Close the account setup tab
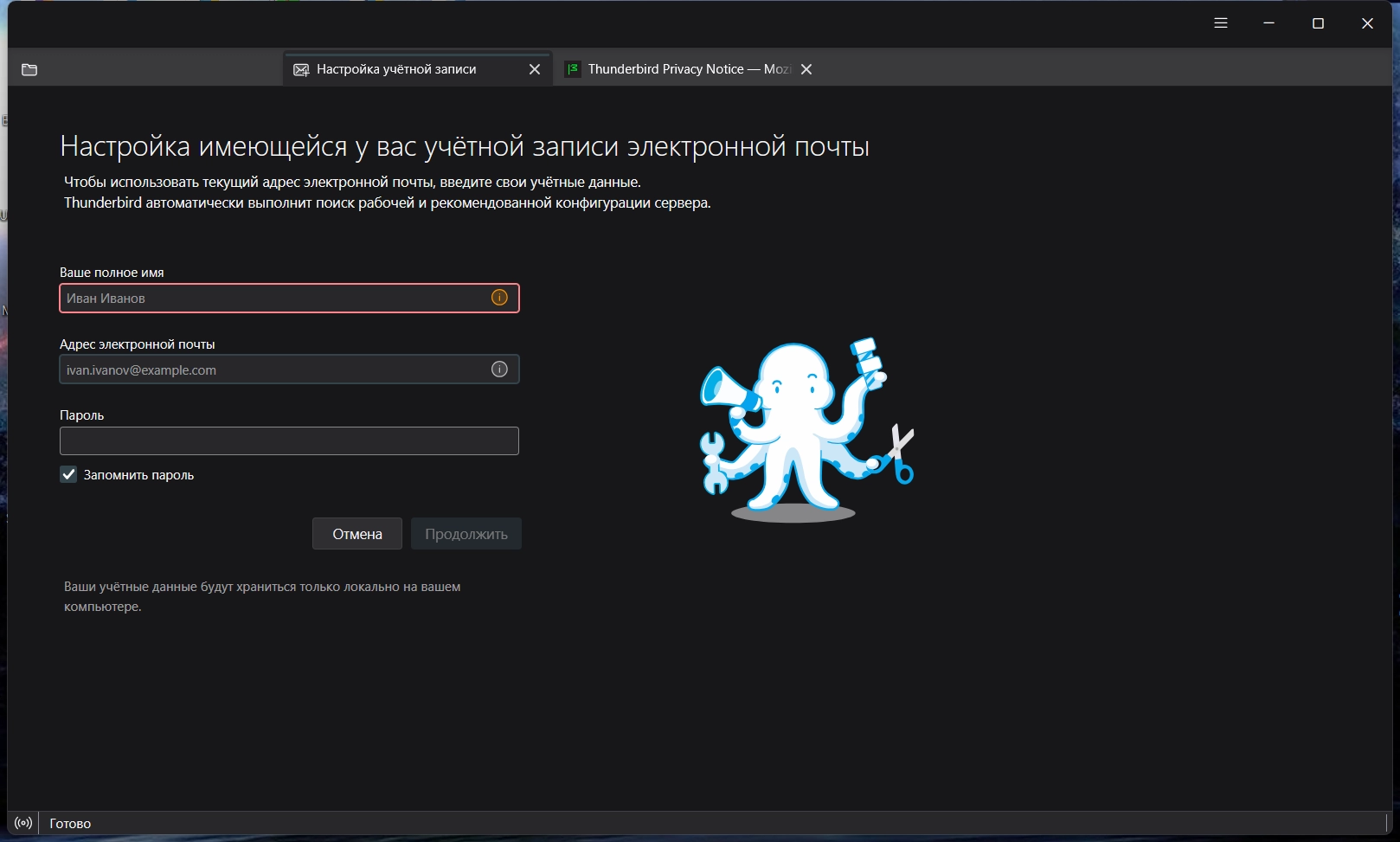Viewport: 1400px width, 842px height. click(535, 69)
